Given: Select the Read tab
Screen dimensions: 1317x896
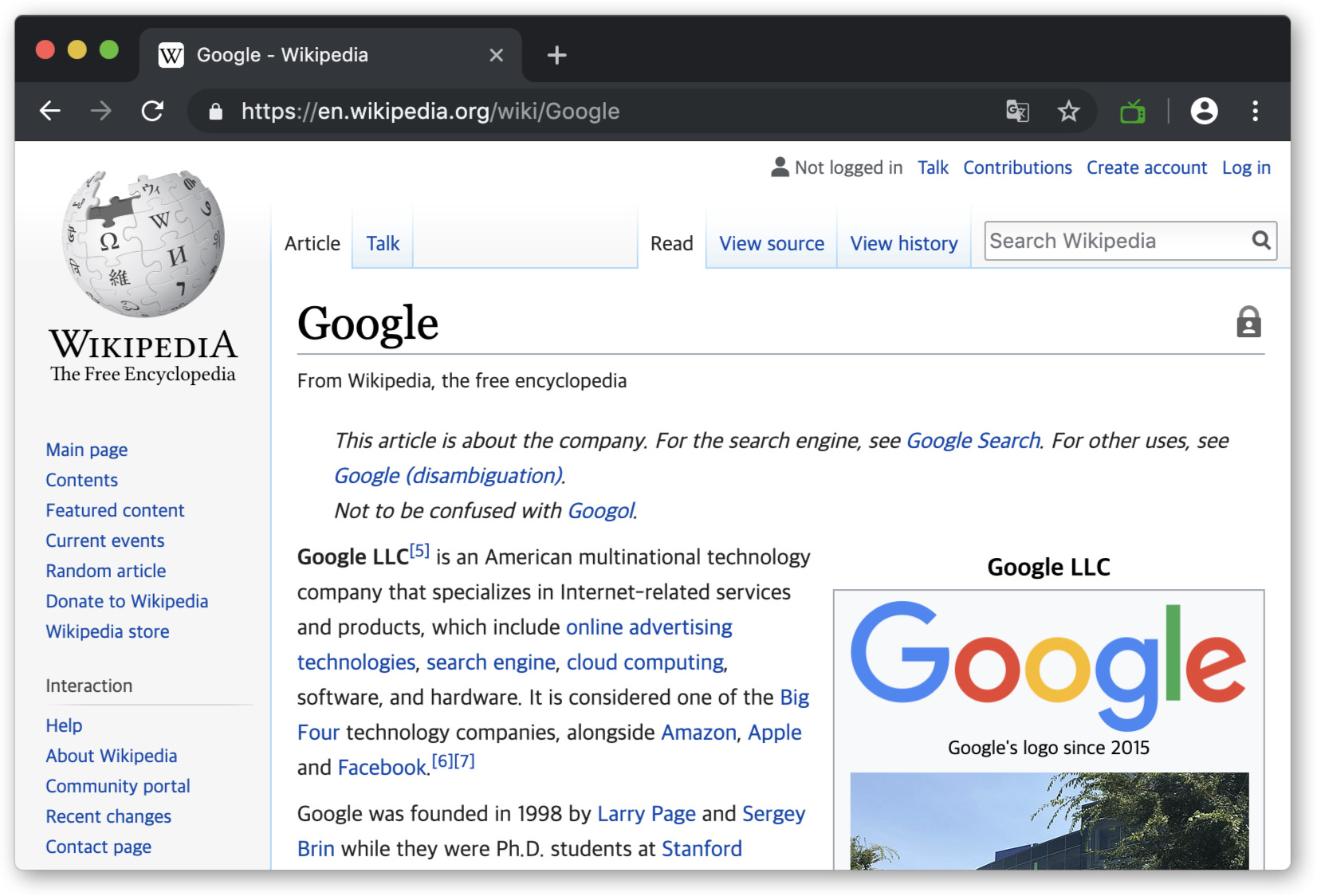Looking at the screenshot, I should [x=671, y=243].
